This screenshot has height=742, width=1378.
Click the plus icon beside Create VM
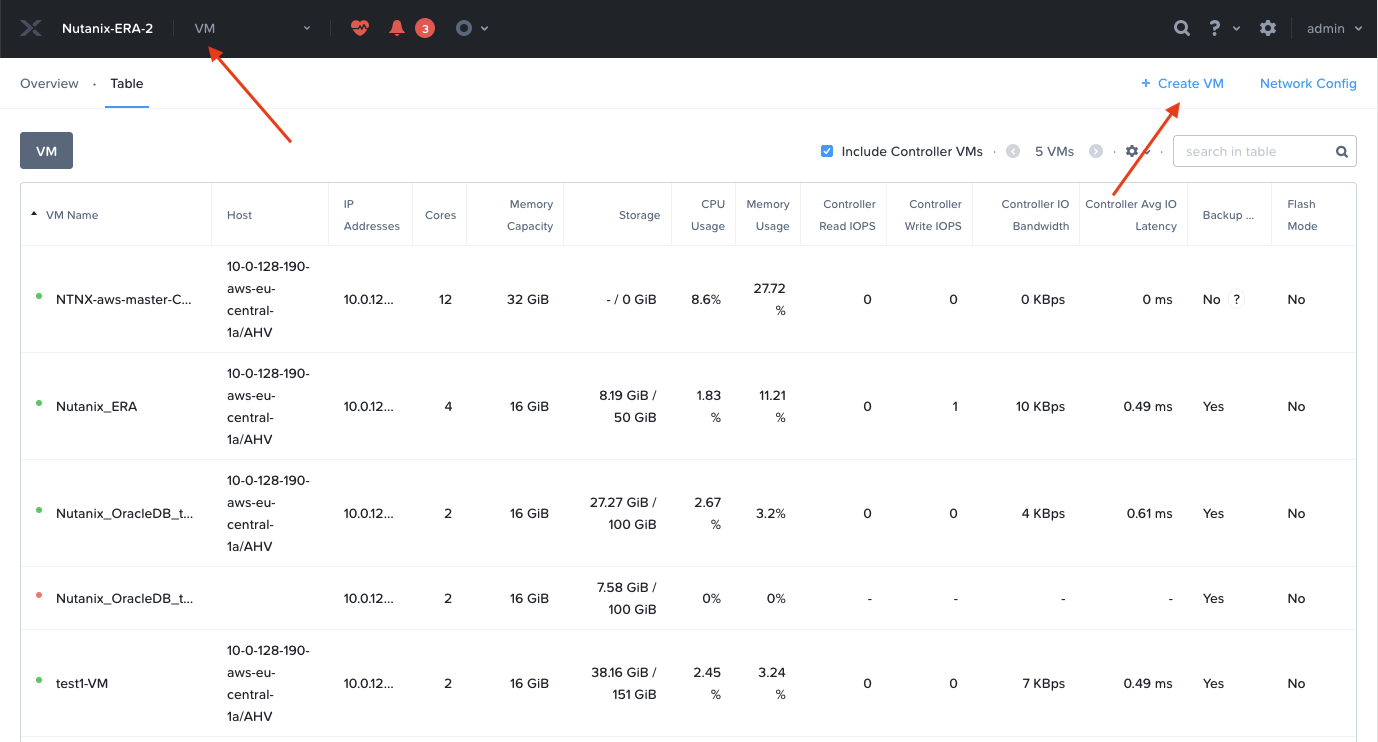click(x=1146, y=83)
